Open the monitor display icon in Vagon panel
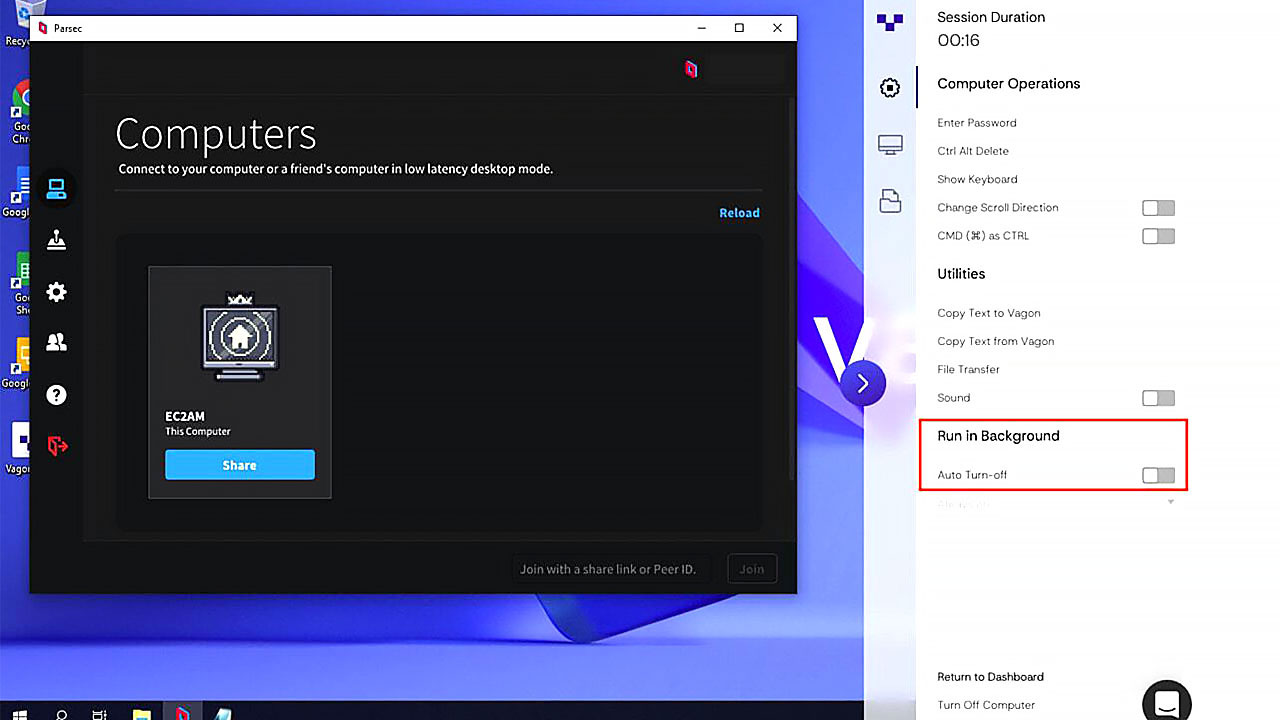 tap(890, 145)
